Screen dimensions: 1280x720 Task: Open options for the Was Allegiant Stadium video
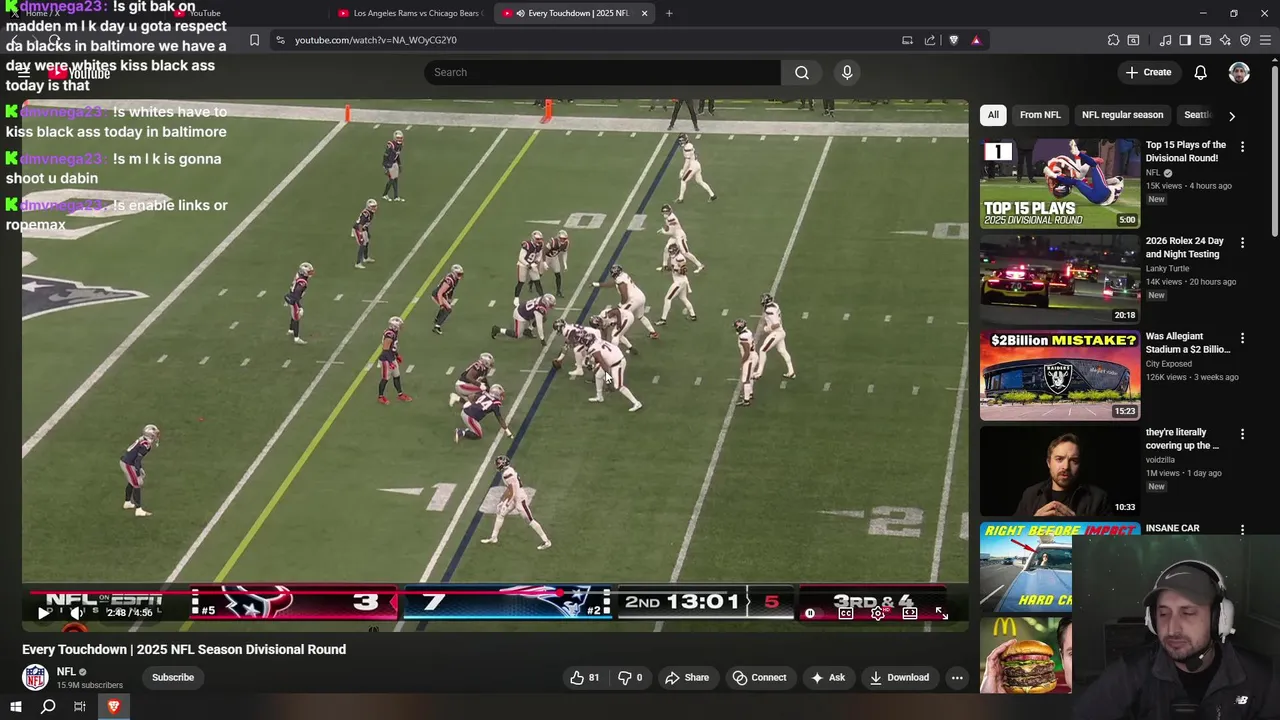(1243, 339)
